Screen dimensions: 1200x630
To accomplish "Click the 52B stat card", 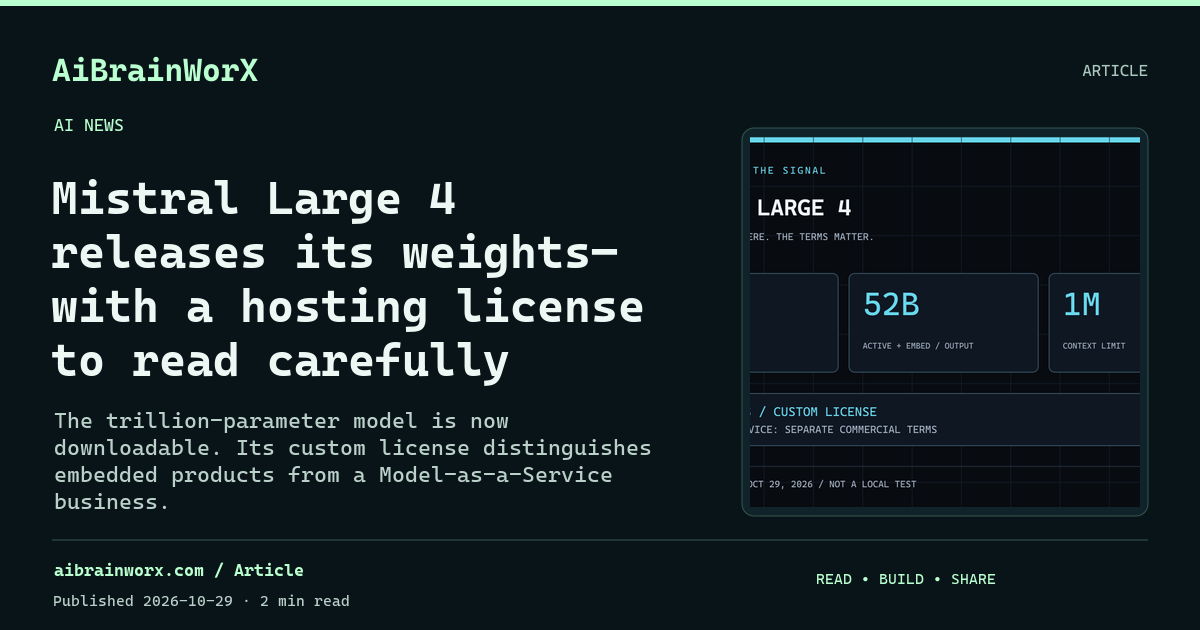I will 943,323.
